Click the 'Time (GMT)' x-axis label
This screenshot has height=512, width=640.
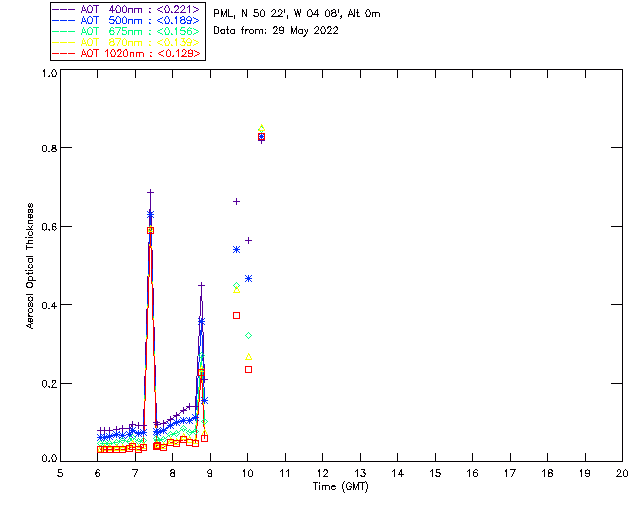click(x=341, y=487)
